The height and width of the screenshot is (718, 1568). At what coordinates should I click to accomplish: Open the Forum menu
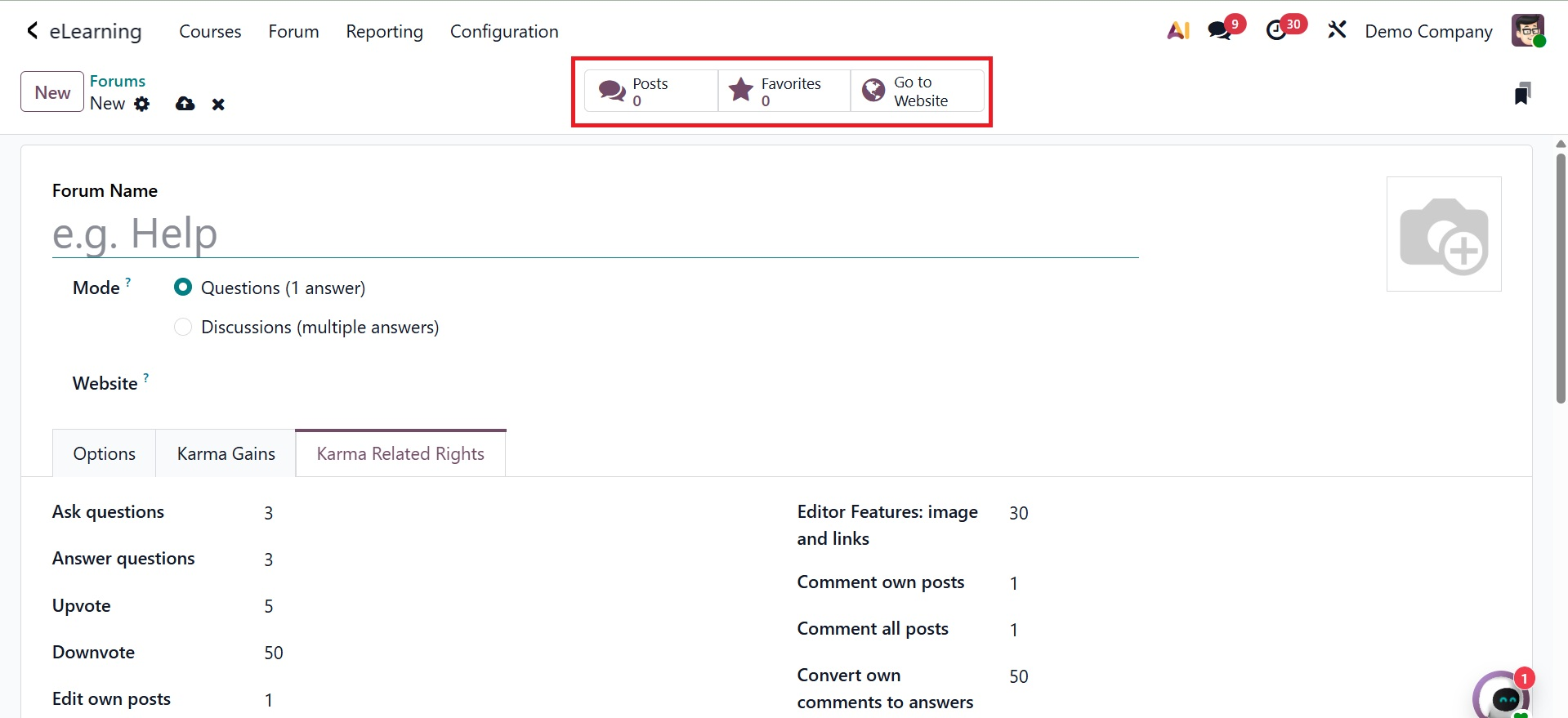pos(293,31)
